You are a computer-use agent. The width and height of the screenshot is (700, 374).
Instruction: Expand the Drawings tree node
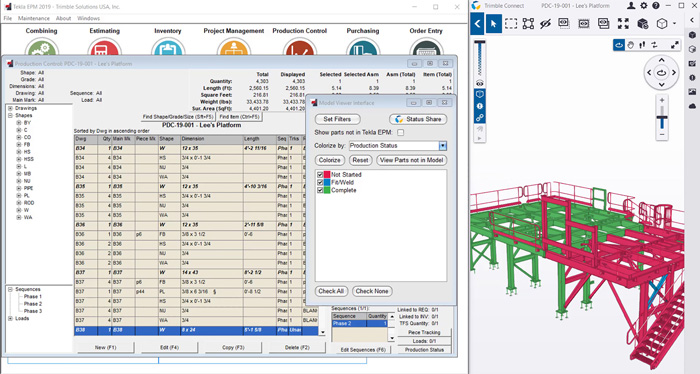10,108
